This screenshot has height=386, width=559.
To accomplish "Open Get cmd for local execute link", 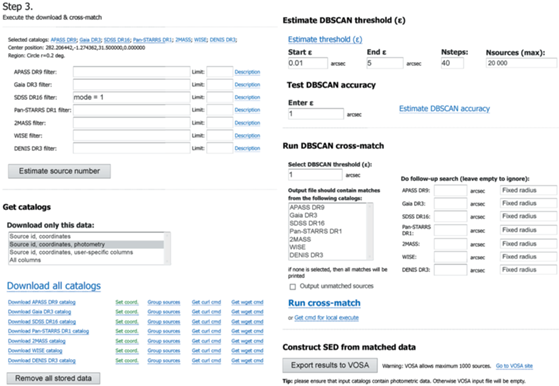I will [327, 318].
